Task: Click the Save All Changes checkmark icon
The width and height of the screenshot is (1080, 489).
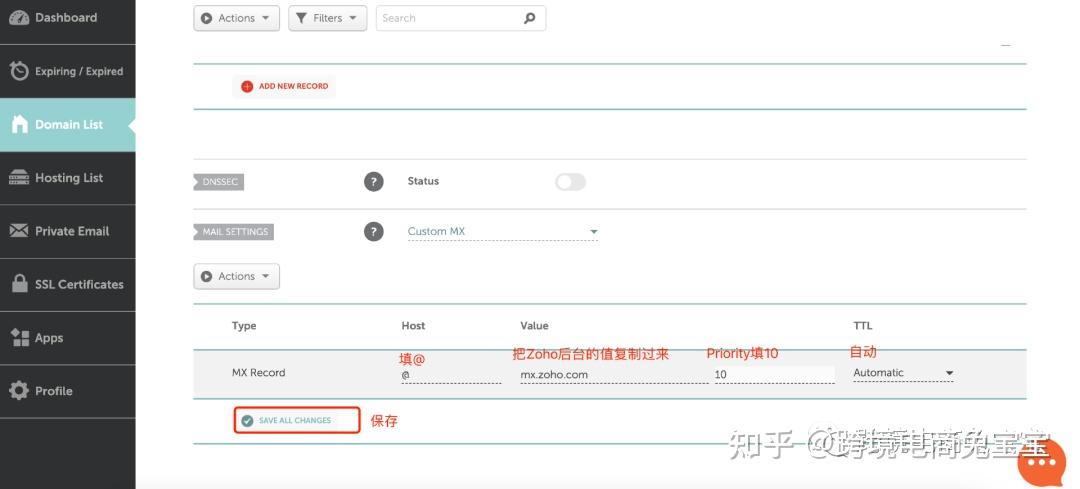Action: click(x=247, y=421)
